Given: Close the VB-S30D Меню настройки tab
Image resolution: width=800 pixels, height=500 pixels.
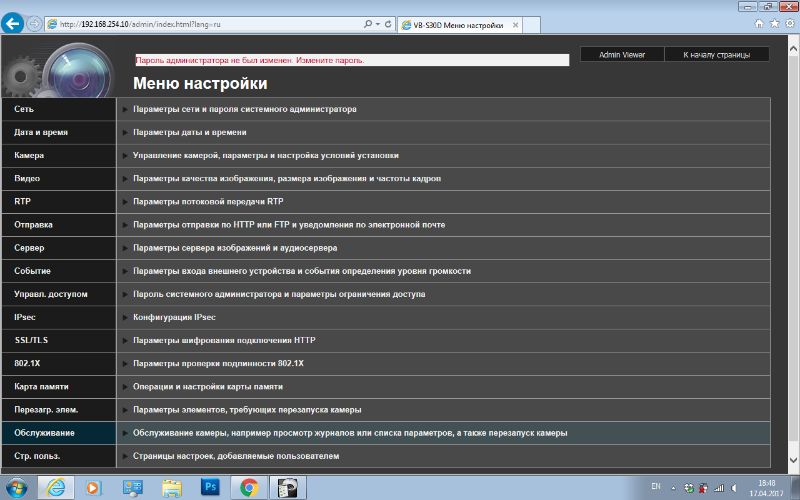Looking at the screenshot, I should click(x=515, y=25).
